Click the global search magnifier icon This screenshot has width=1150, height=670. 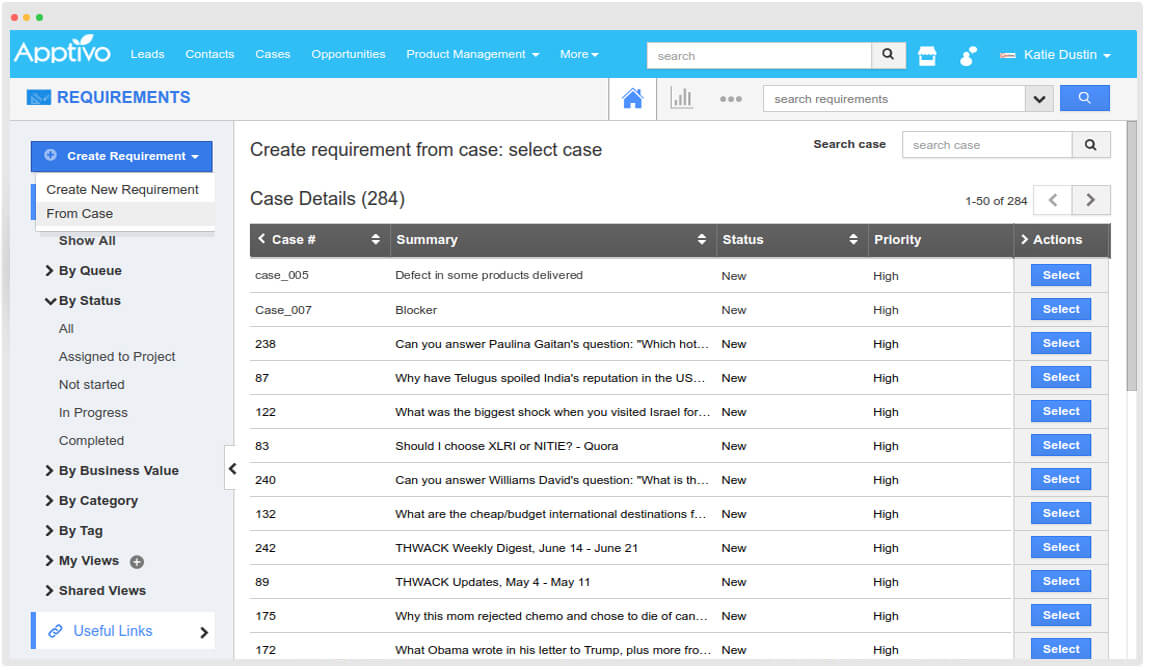(888, 55)
